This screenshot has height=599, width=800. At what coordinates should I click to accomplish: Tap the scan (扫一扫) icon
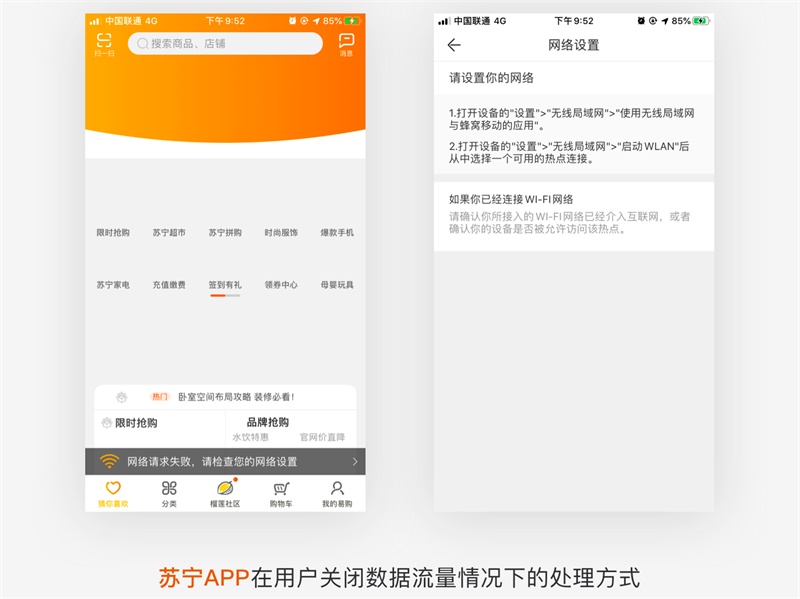(x=104, y=44)
